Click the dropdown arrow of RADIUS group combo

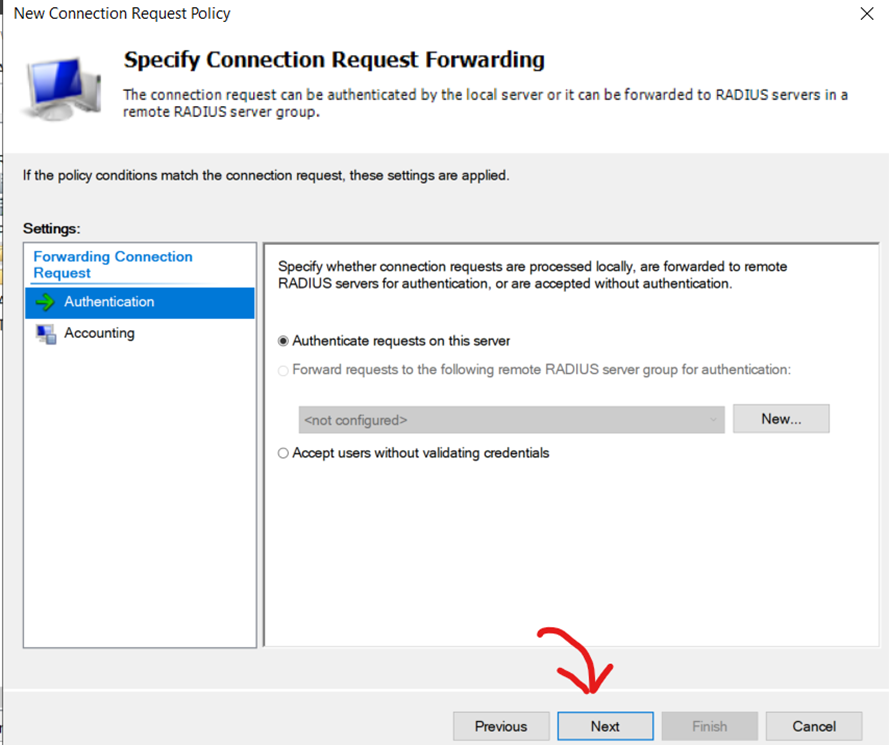click(713, 420)
